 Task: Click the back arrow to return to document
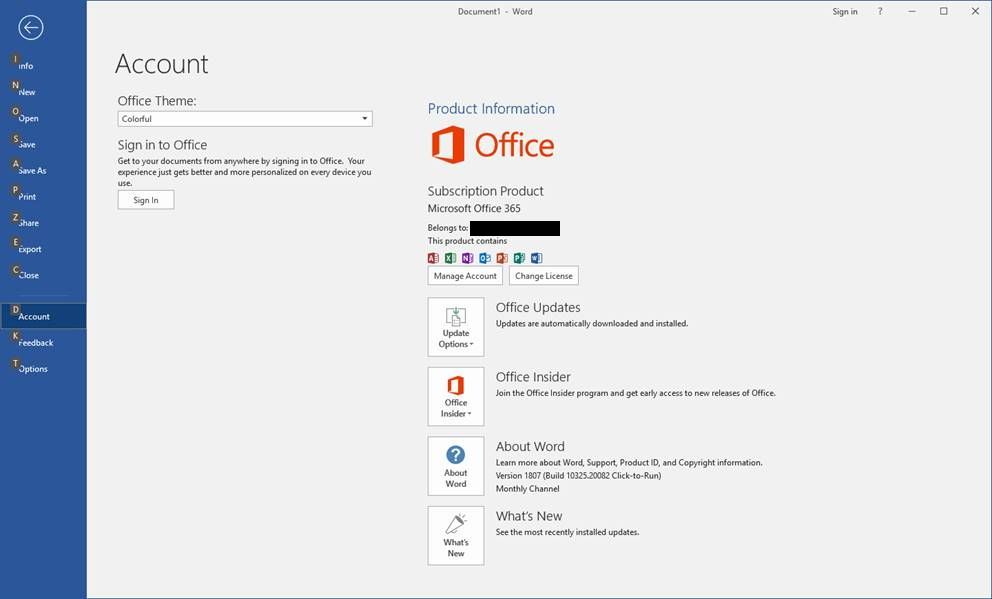point(30,27)
